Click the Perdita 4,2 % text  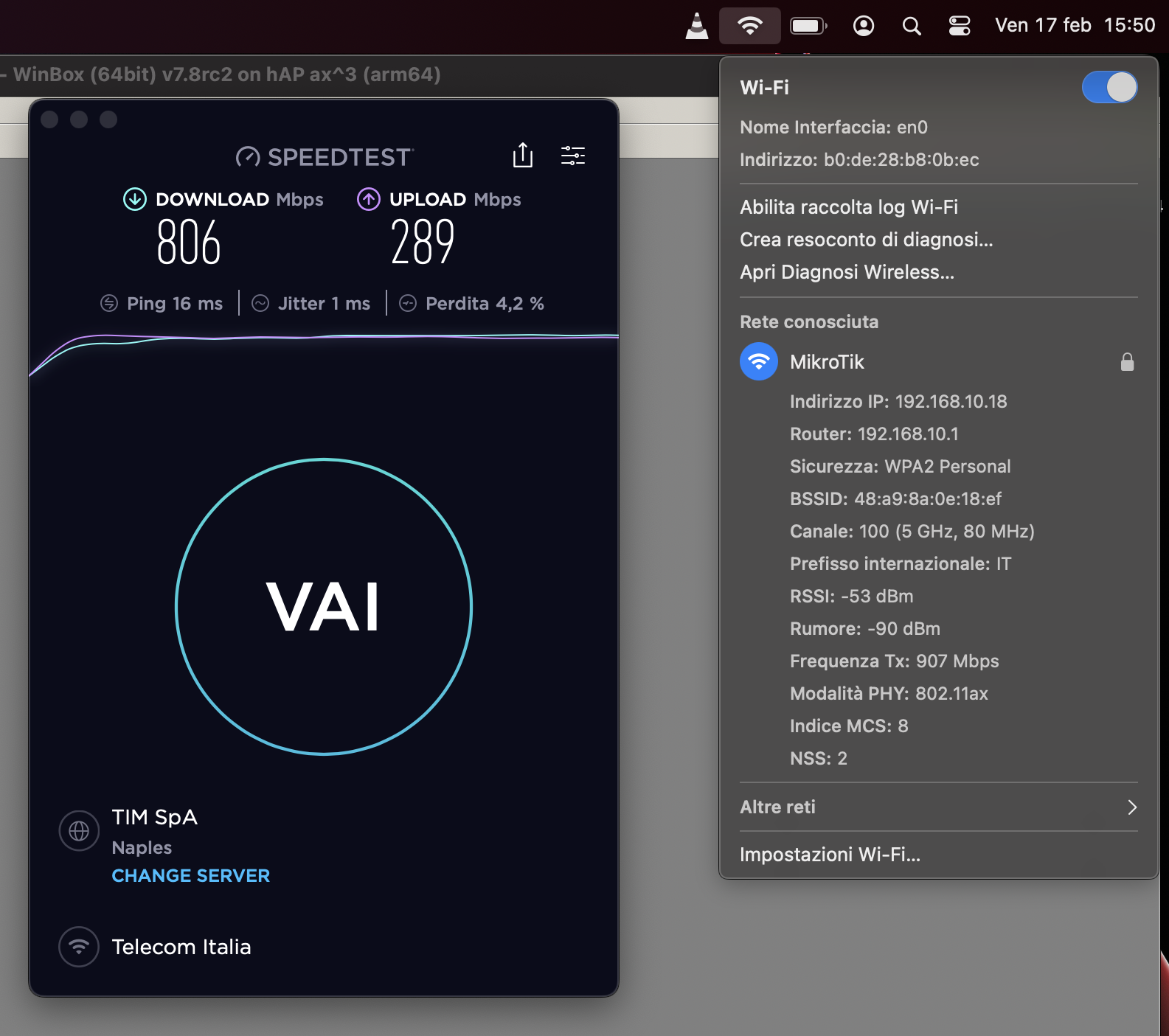click(x=485, y=303)
